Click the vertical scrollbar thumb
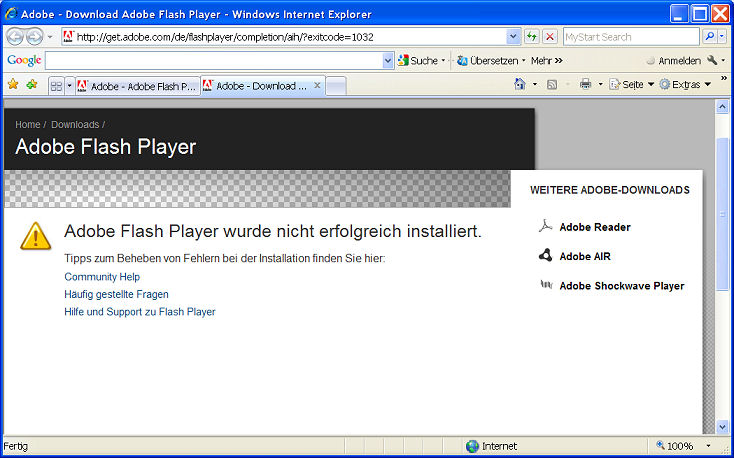Screen dimensions: 734x458 point(722,214)
